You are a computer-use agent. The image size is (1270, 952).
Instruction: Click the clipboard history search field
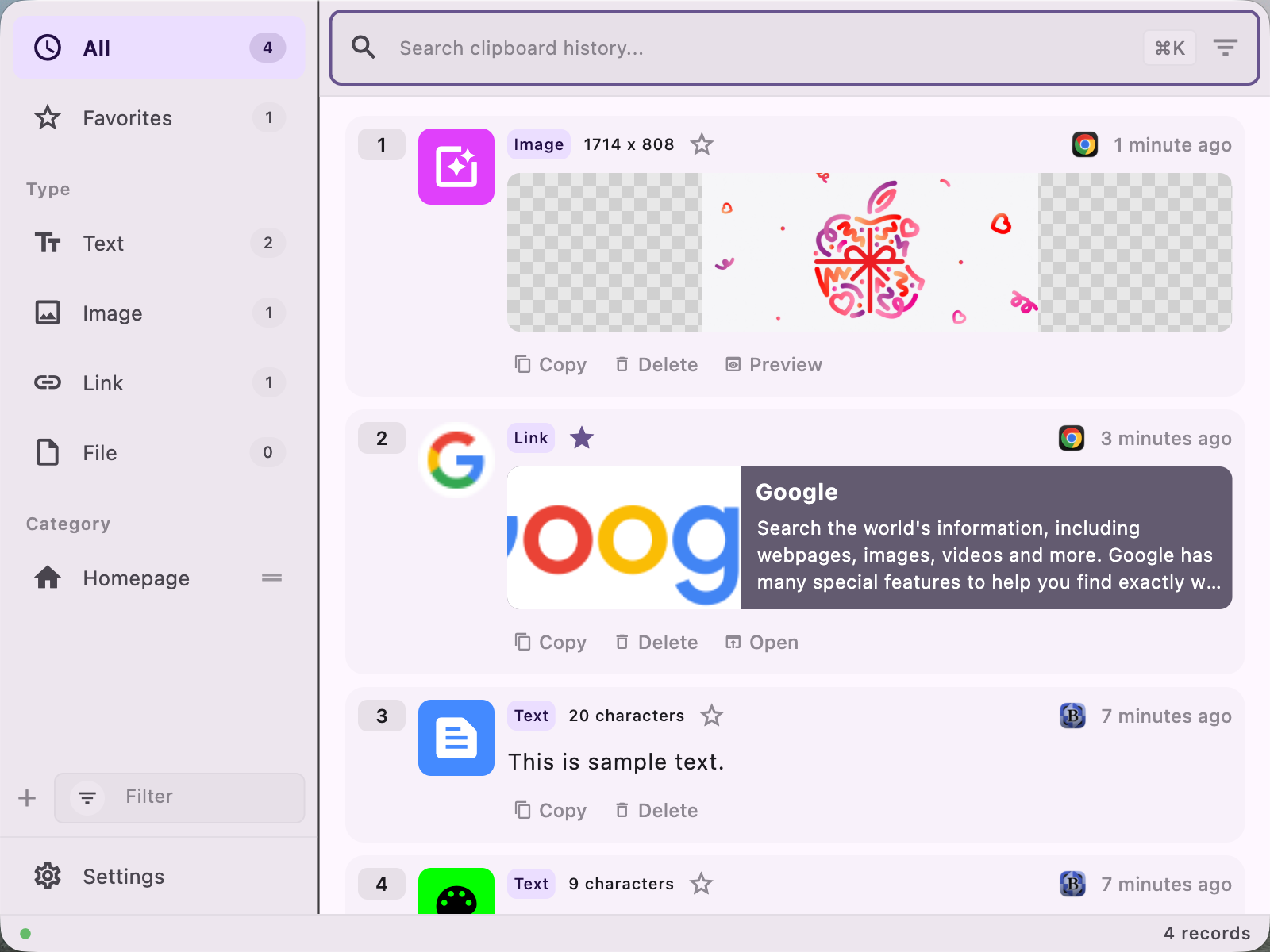714,48
